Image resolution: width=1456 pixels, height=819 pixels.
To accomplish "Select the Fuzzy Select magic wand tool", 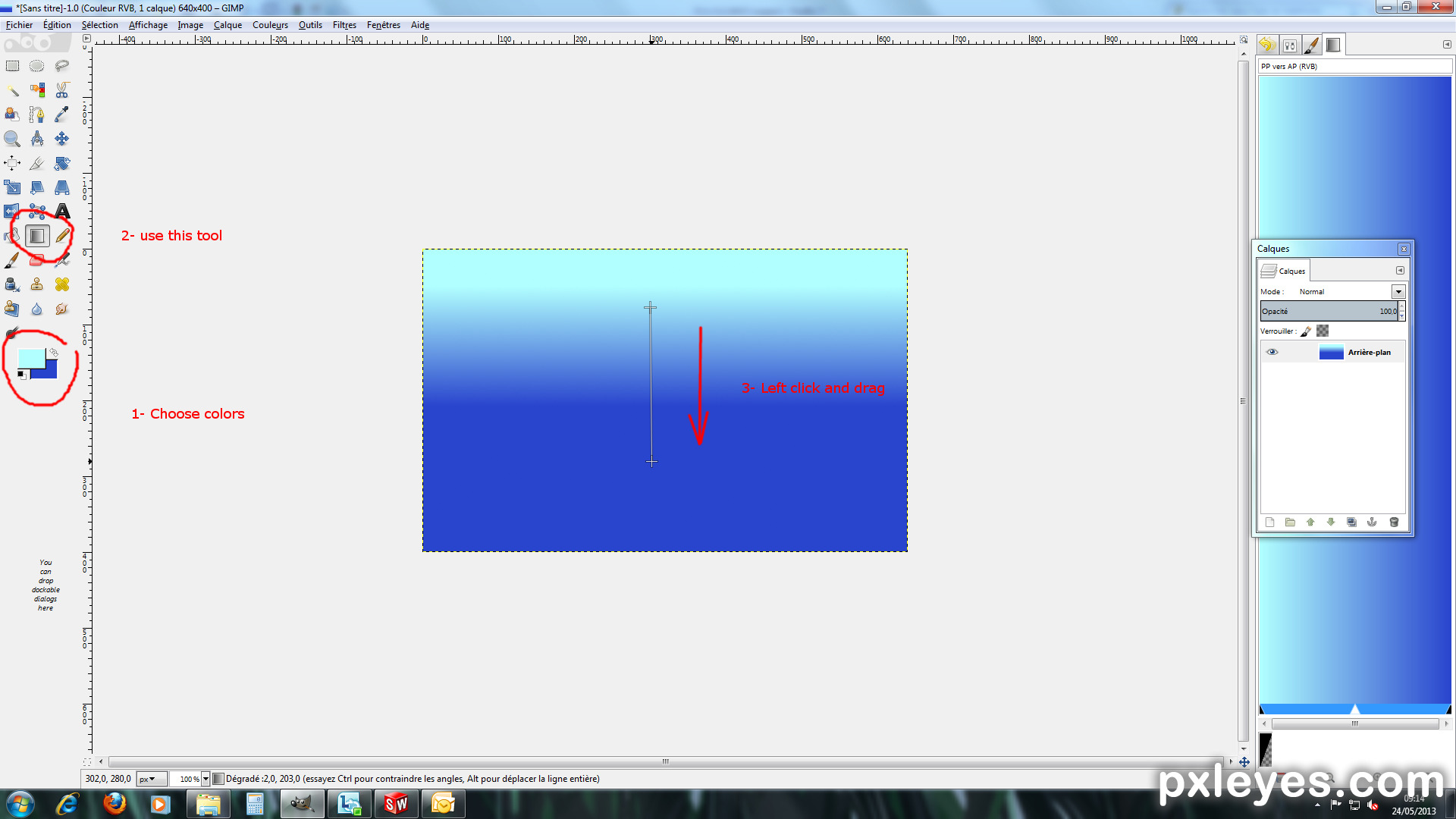I will coord(12,90).
